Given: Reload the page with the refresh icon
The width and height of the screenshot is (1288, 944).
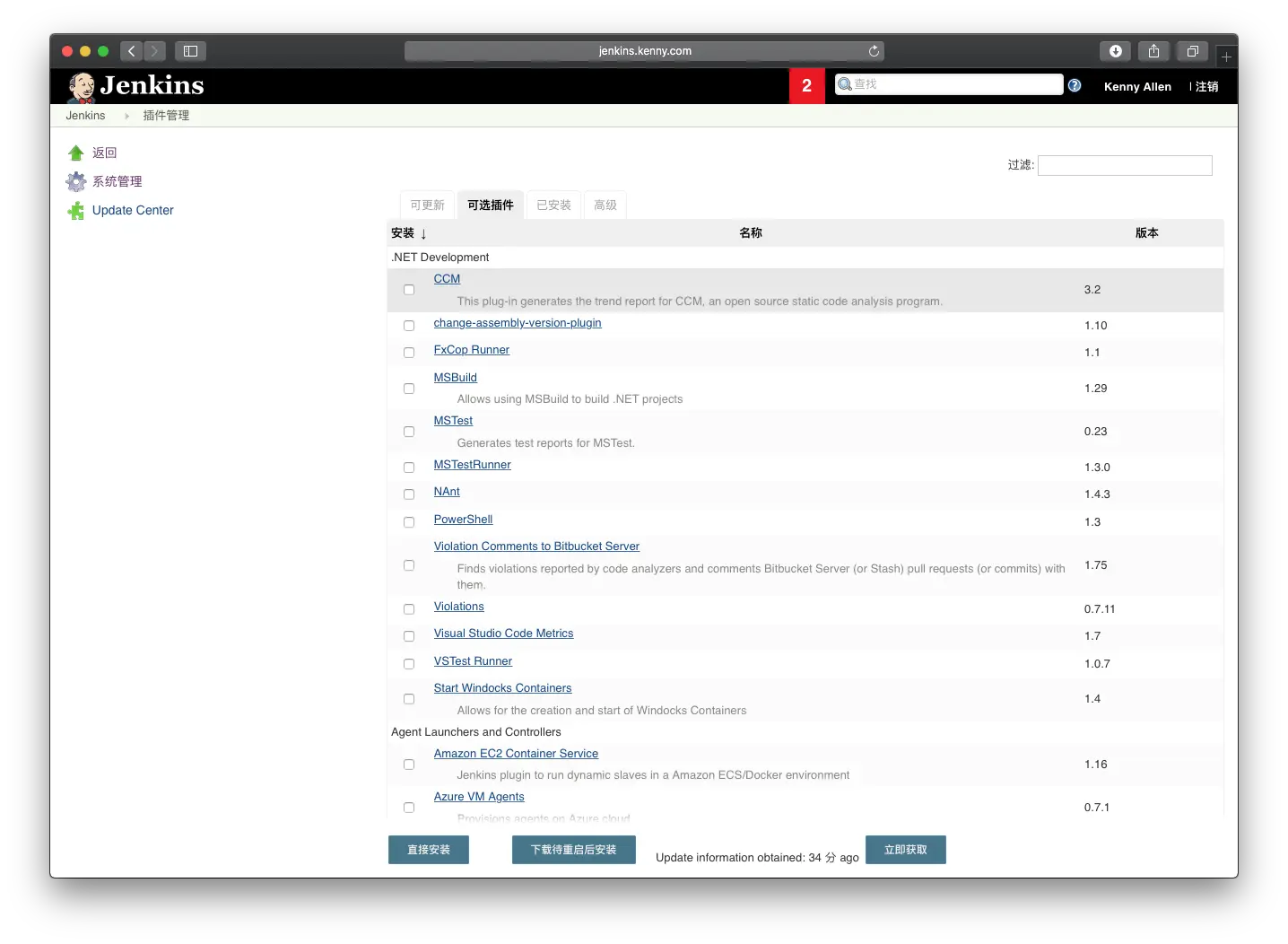Looking at the screenshot, I should (874, 51).
